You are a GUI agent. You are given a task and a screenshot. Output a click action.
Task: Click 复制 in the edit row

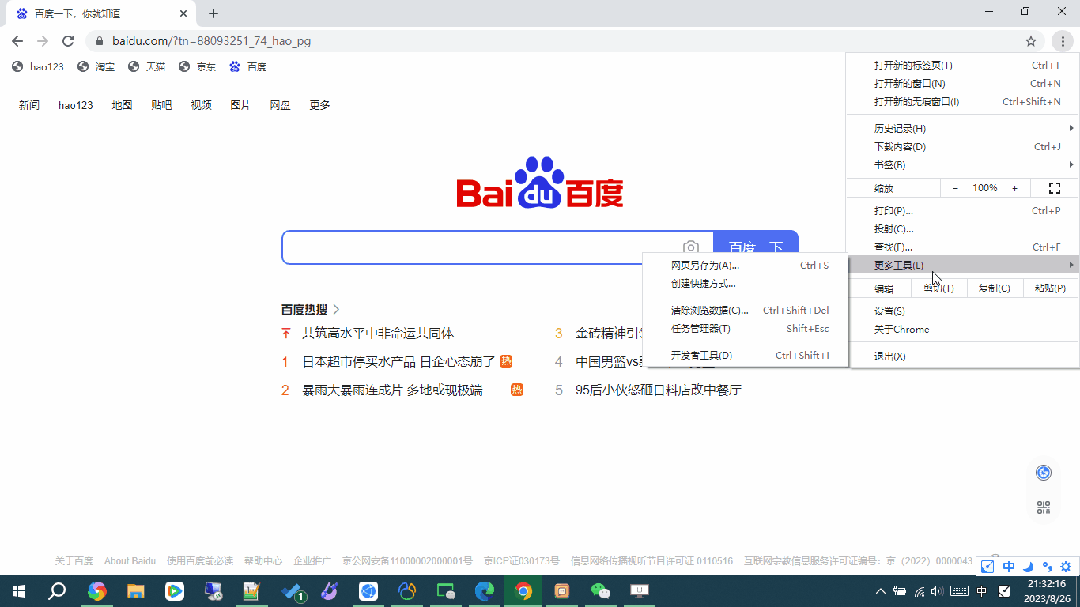[x=994, y=289]
